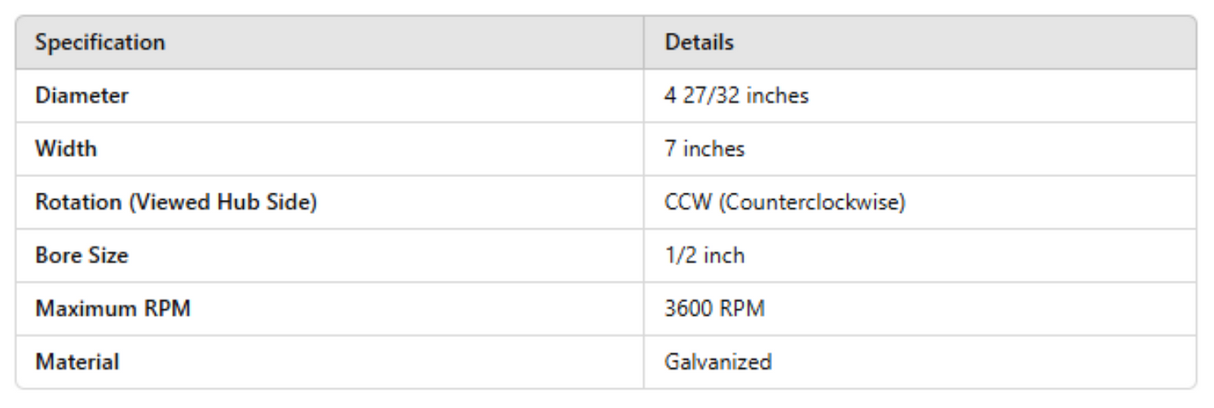
Task: Click the 7 inches width value
Action: pyautogui.click(x=705, y=150)
